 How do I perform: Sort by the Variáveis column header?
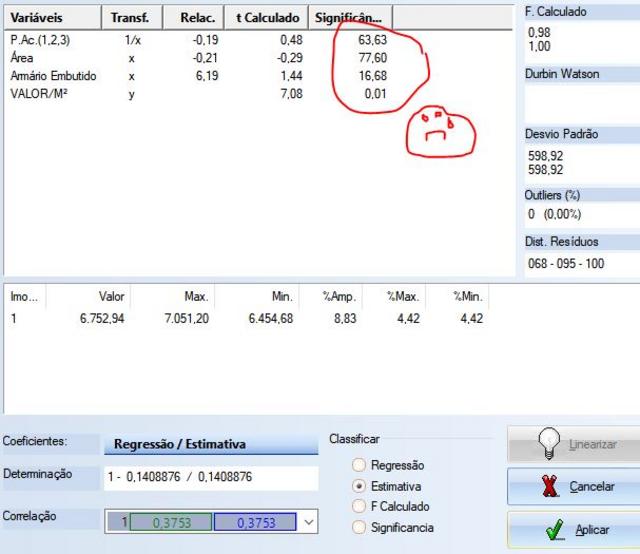[x=52, y=18]
